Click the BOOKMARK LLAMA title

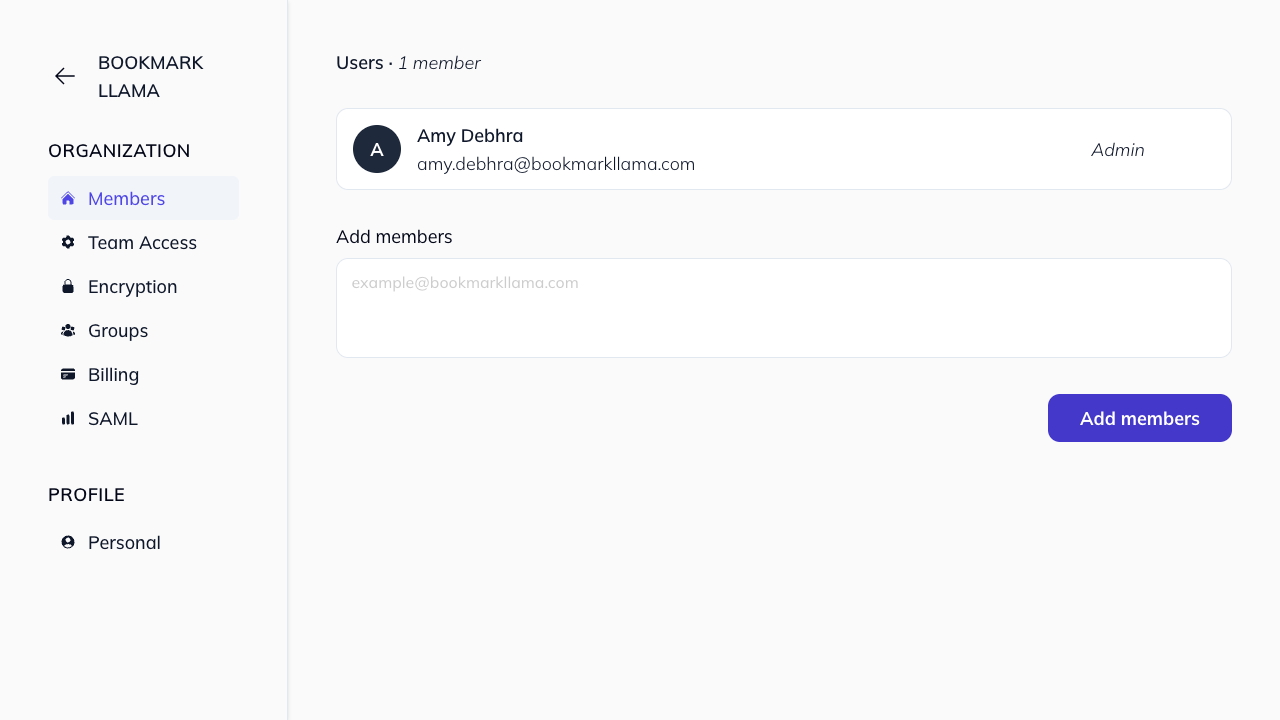pyautogui.click(x=150, y=76)
